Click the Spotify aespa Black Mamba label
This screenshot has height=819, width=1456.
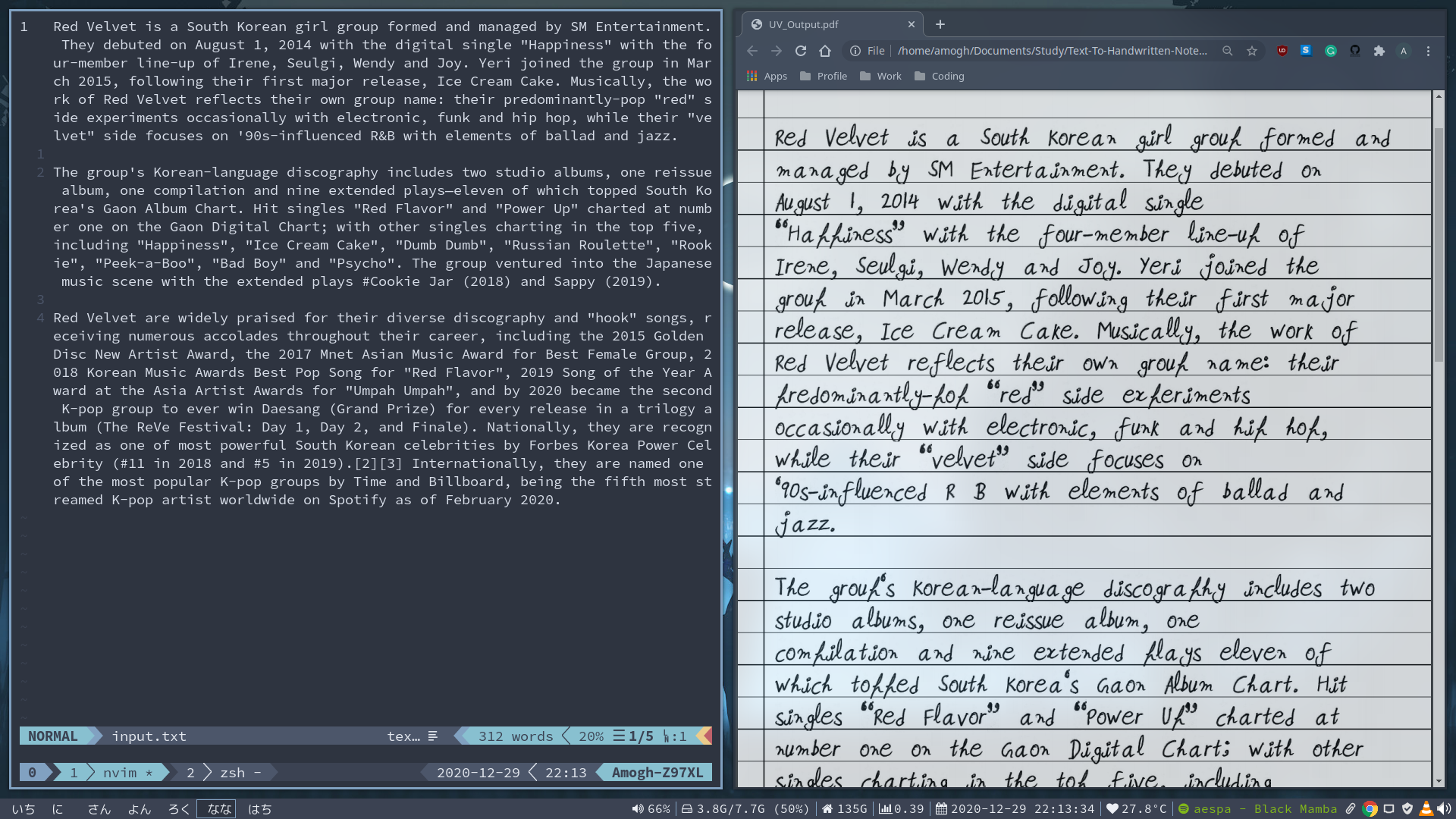click(x=1264, y=808)
